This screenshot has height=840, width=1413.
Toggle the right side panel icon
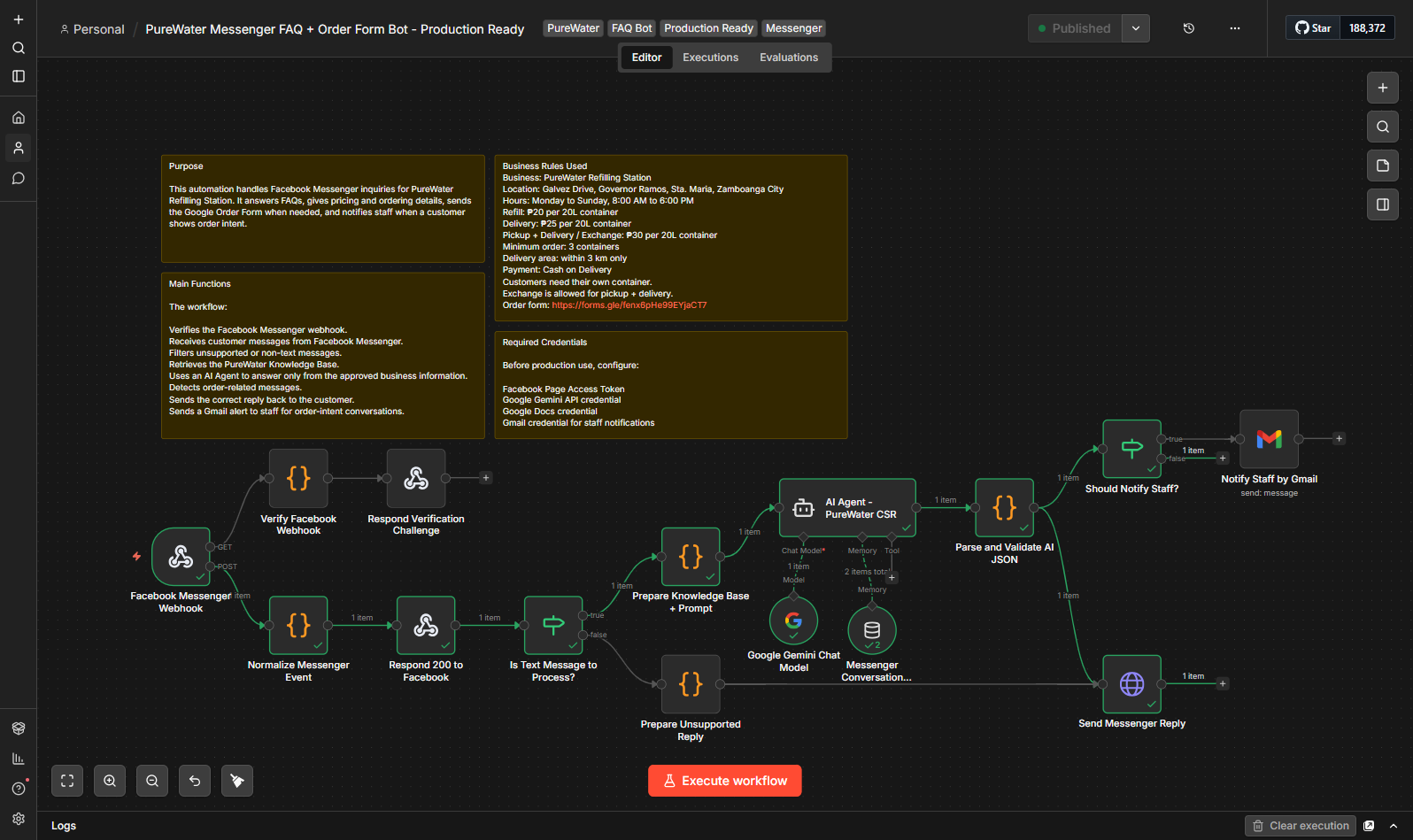point(1383,204)
